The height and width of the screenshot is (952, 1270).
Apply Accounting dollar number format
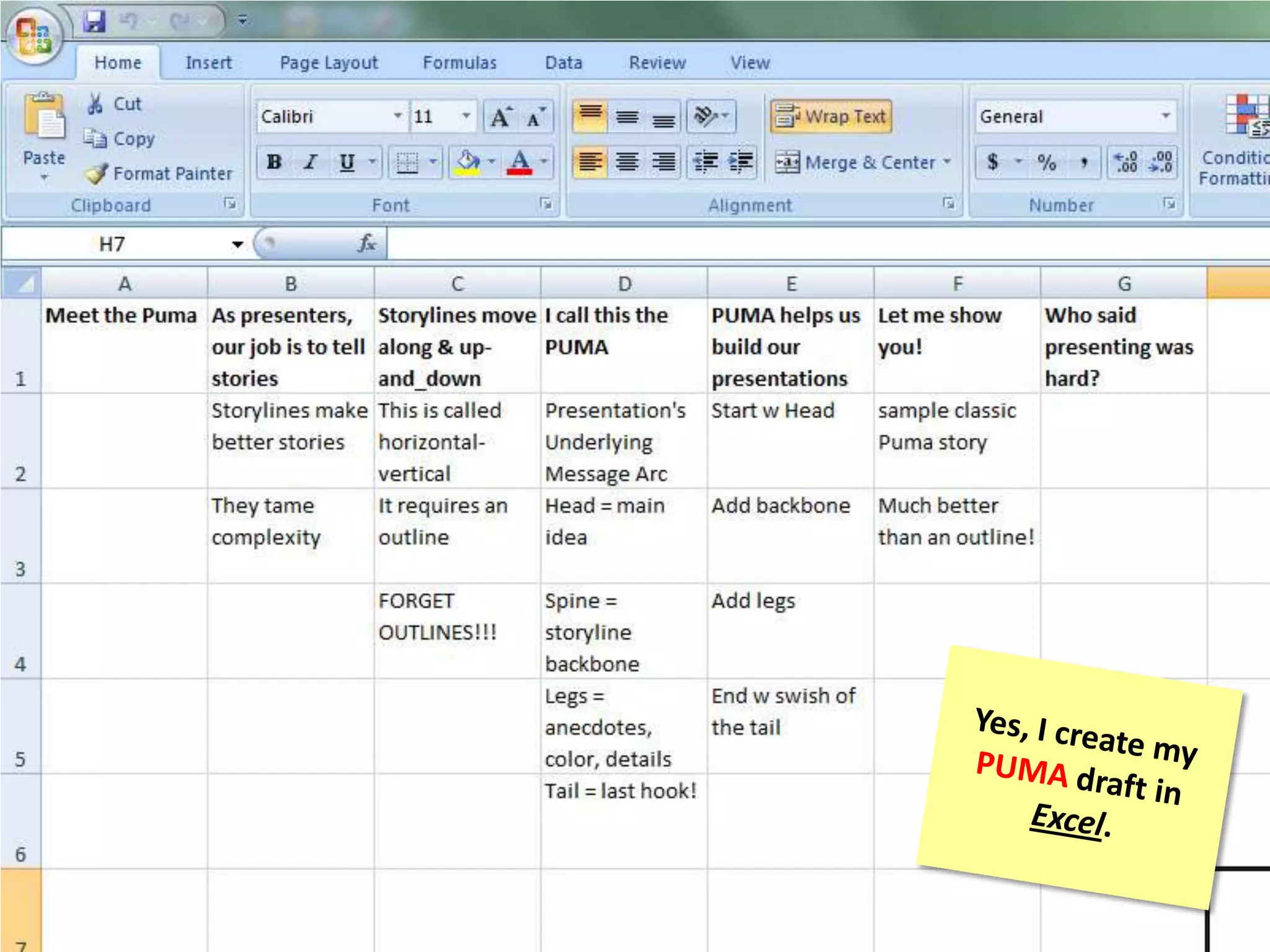[x=993, y=162]
